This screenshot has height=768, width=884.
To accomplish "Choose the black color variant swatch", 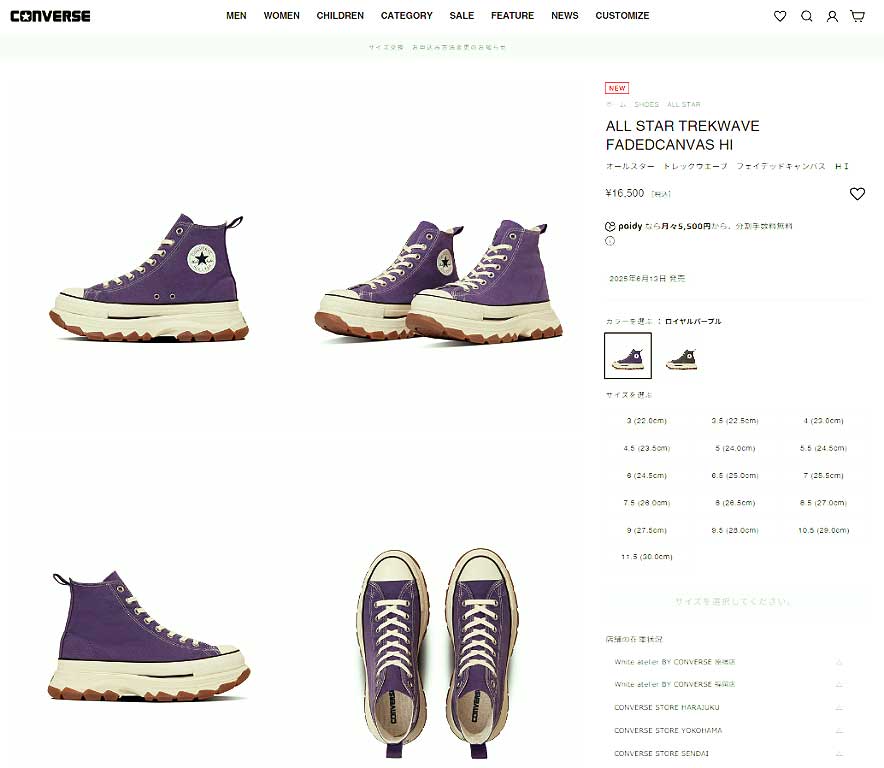I will pyautogui.click(x=681, y=358).
